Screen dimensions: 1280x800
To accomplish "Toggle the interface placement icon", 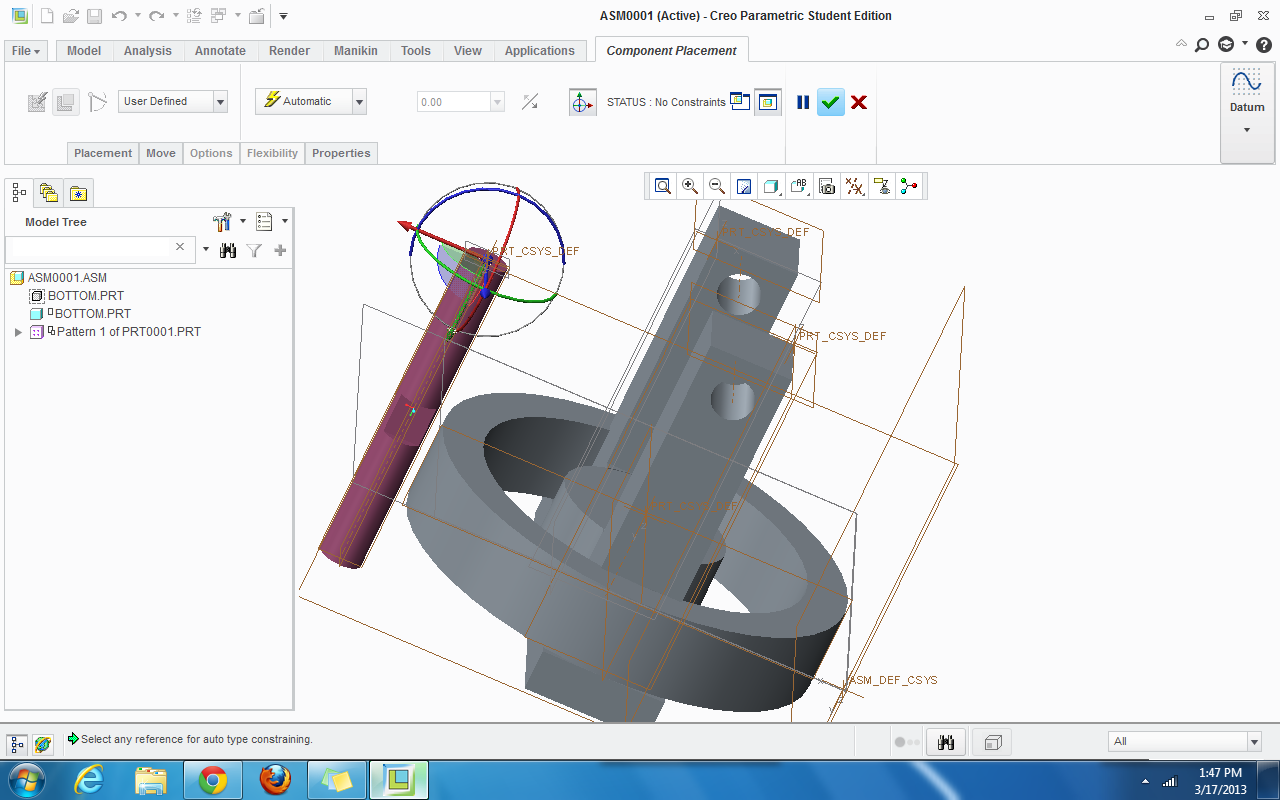I will click(x=37, y=101).
